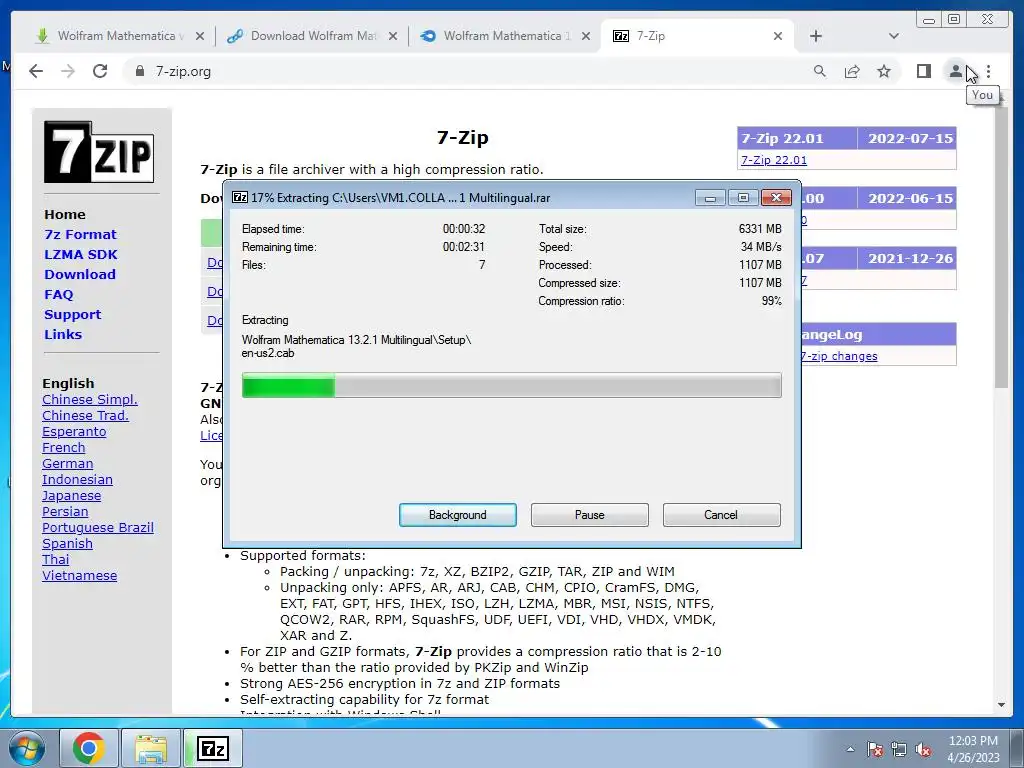
Task: Switch to the third Wolfram Mathematica tab
Action: pos(507,36)
